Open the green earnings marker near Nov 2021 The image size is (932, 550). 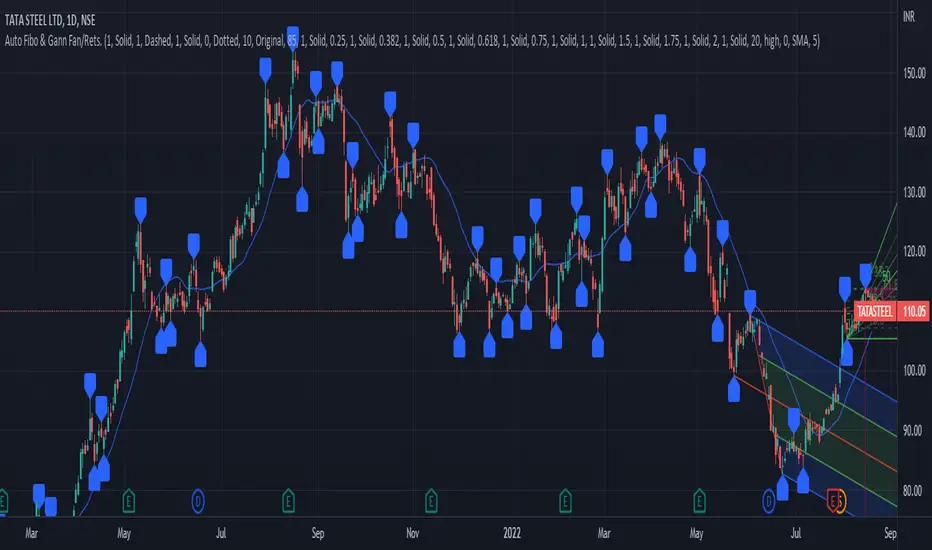432,501
